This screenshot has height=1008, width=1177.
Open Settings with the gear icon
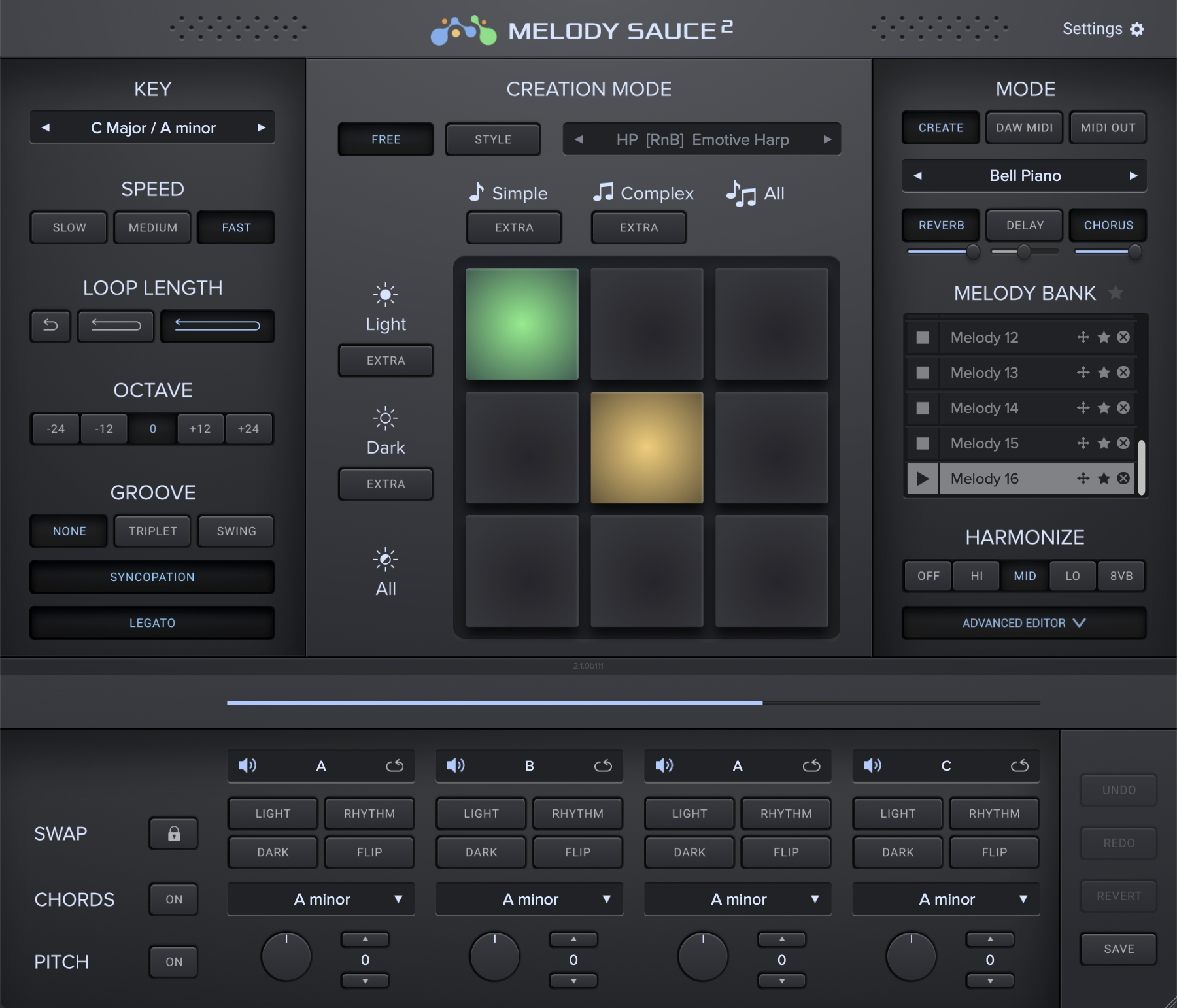pyautogui.click(x=1137, y=29)
